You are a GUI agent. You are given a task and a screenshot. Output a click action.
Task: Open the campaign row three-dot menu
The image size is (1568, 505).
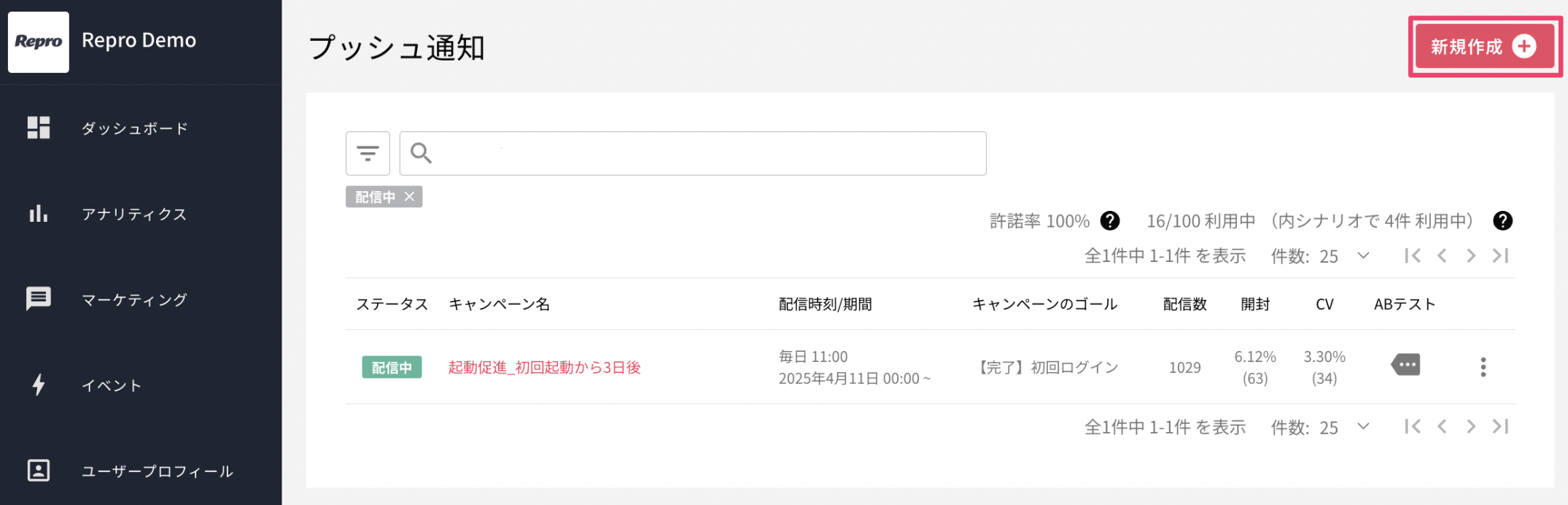point(1483,367)
